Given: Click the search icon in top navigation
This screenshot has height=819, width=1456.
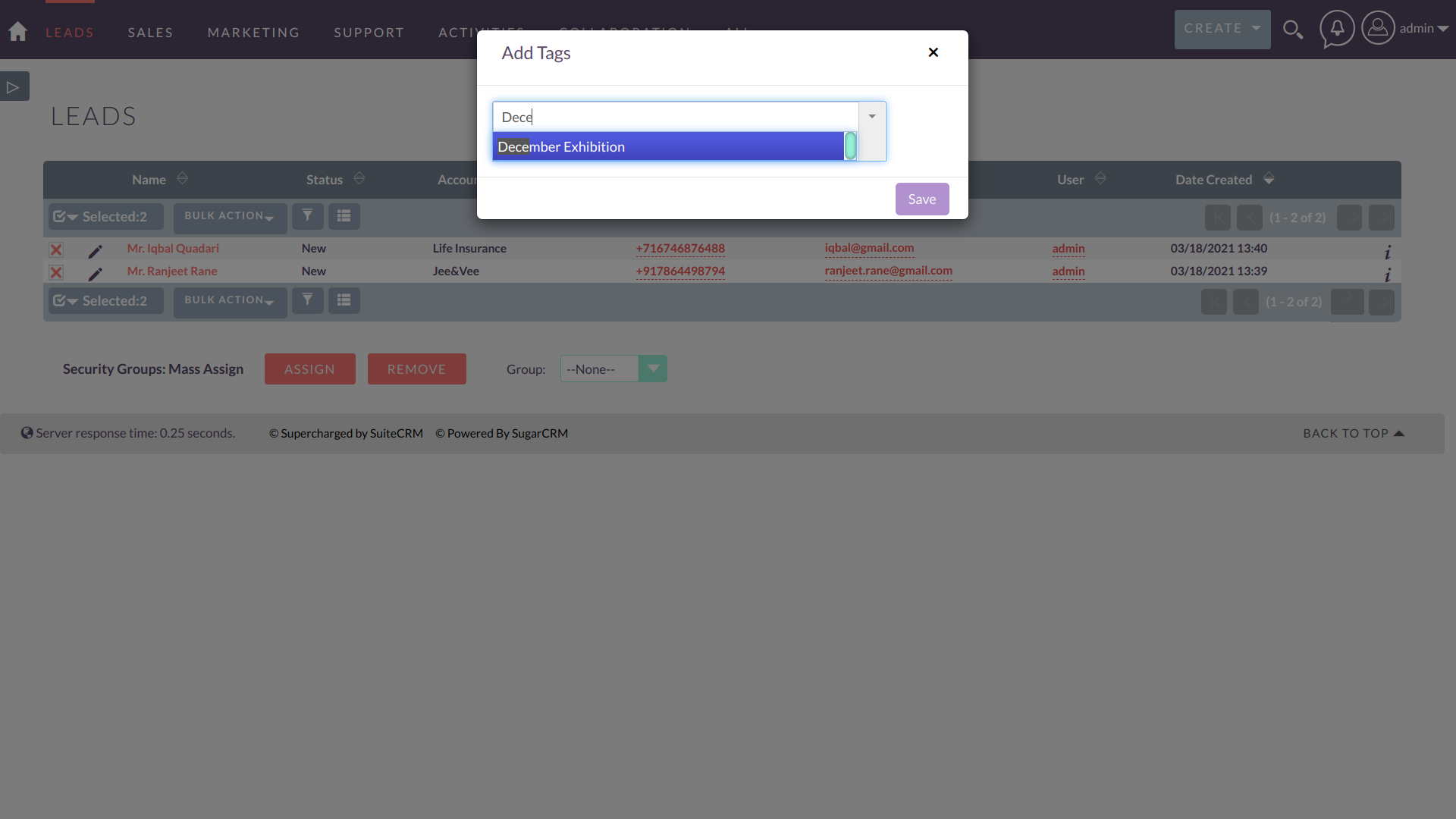Looking at the screenshot, I should click(1294, 29).
